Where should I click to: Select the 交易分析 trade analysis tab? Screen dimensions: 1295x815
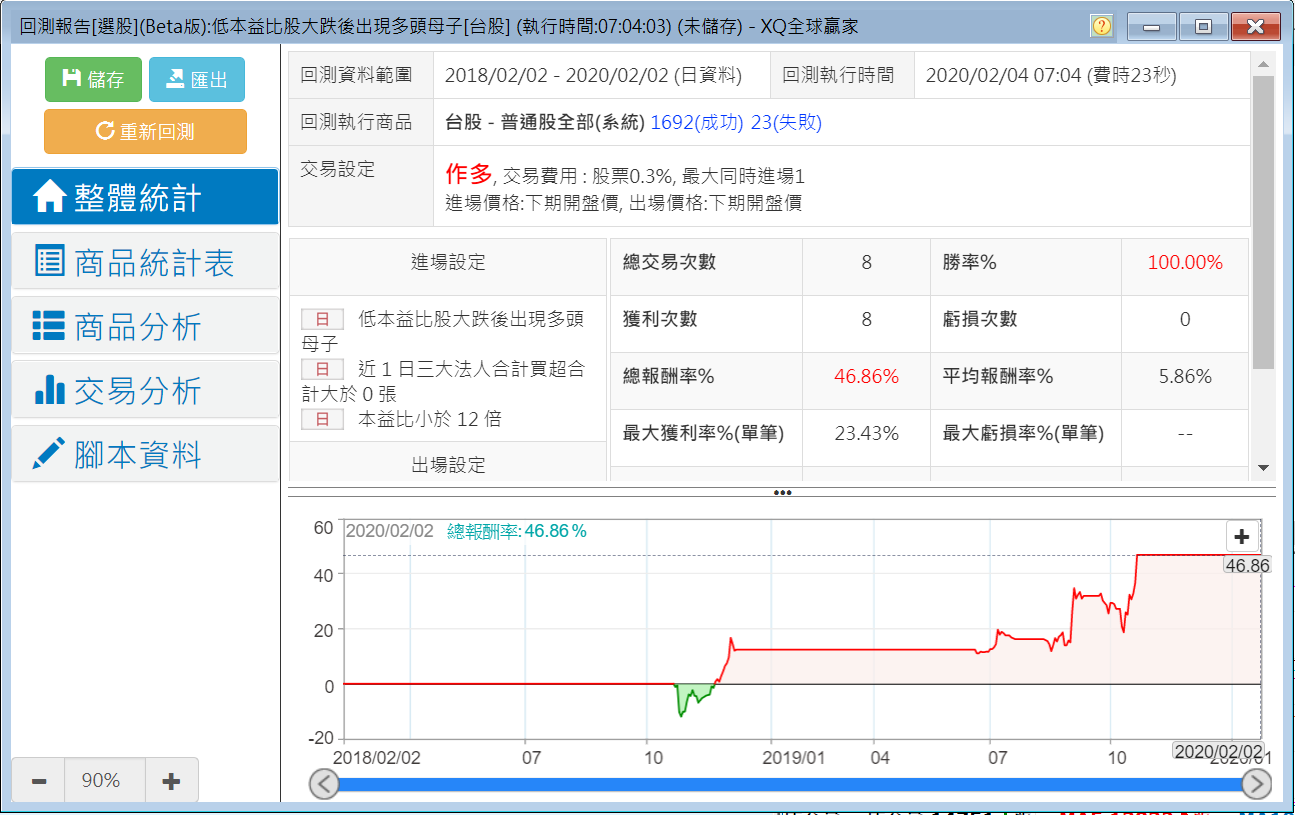145,390
